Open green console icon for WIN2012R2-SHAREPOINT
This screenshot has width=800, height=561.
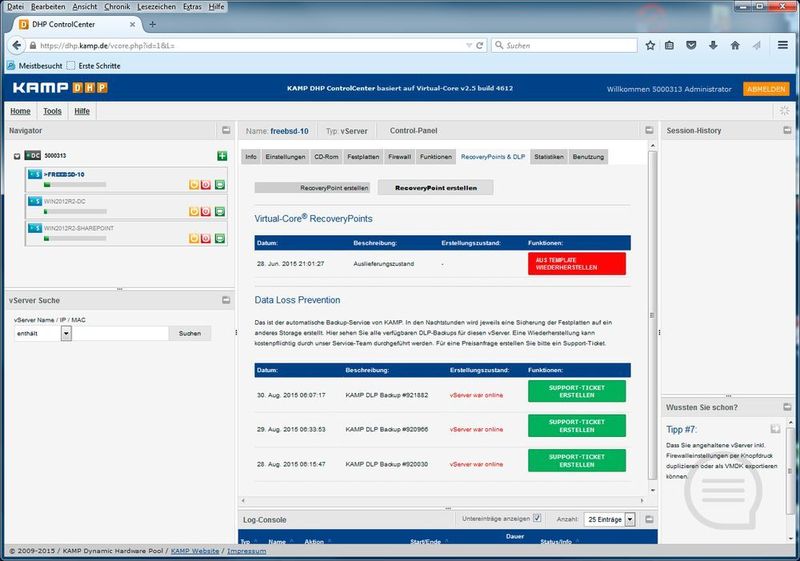pos(220,238)
